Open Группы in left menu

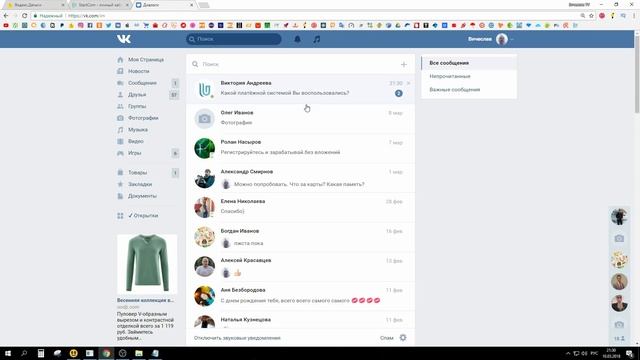(137, 106)
